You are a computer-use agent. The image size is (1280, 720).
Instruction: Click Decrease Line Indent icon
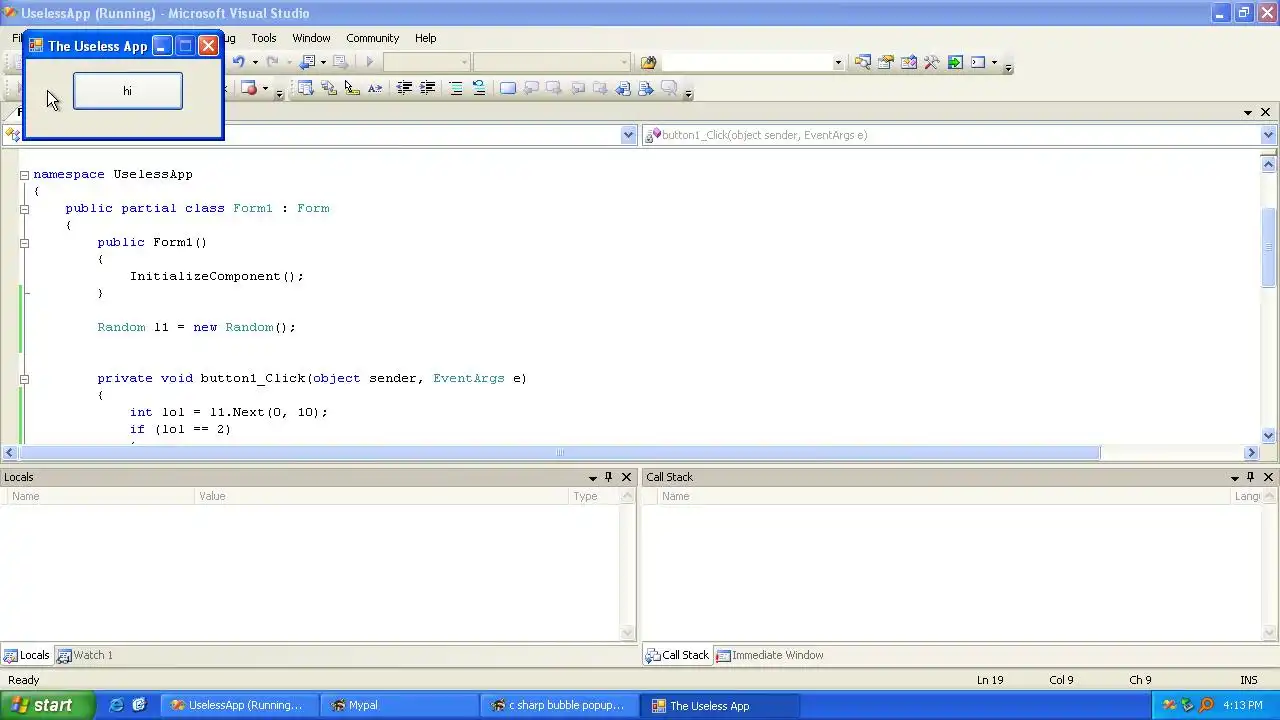tap(404, 88)
